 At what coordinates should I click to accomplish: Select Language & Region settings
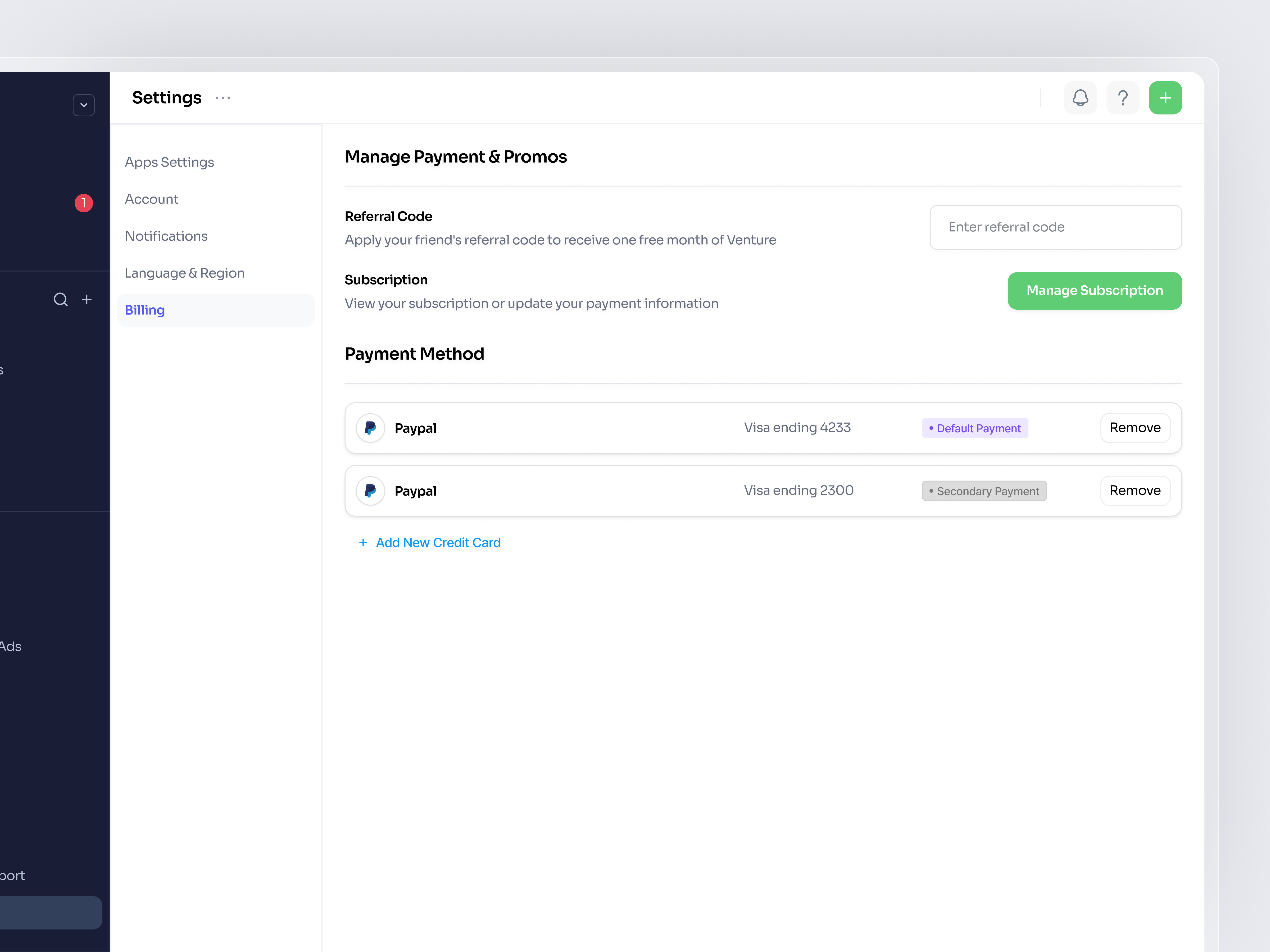click(x=185, y=273)
